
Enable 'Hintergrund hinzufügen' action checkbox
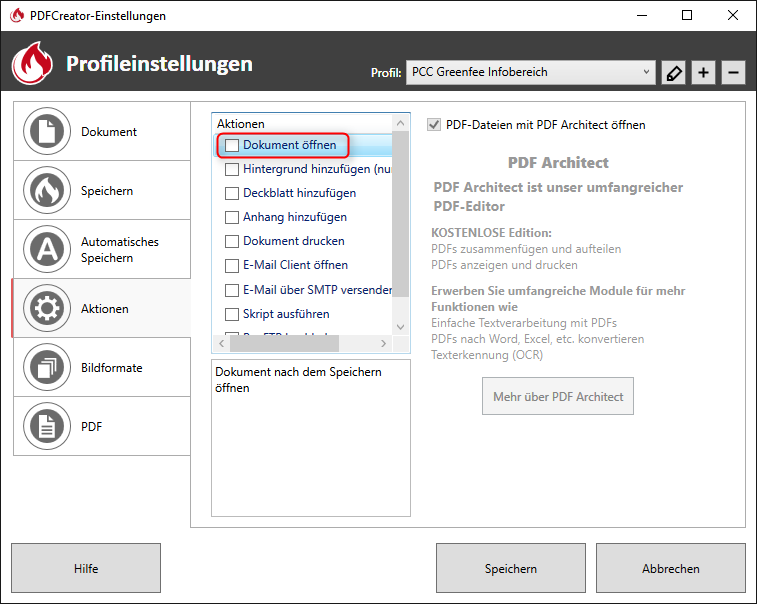click(x=232, y=169)
